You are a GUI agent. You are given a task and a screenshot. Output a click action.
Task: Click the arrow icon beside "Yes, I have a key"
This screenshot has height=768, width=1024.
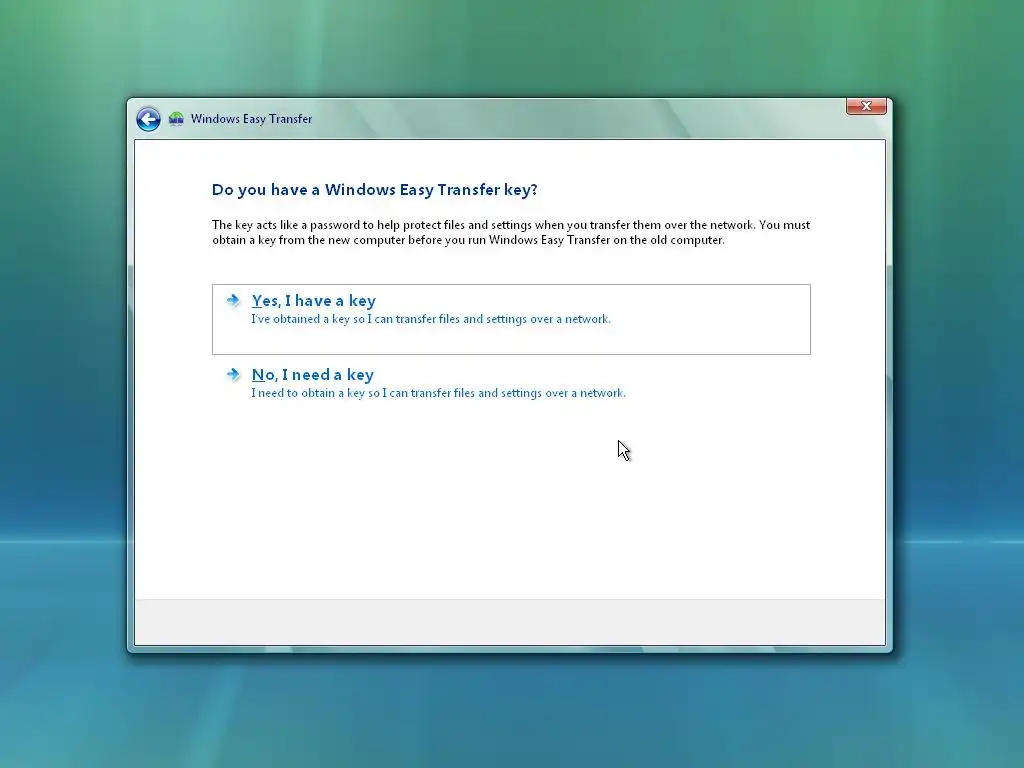pyautogui.click(x=233, y=300)
